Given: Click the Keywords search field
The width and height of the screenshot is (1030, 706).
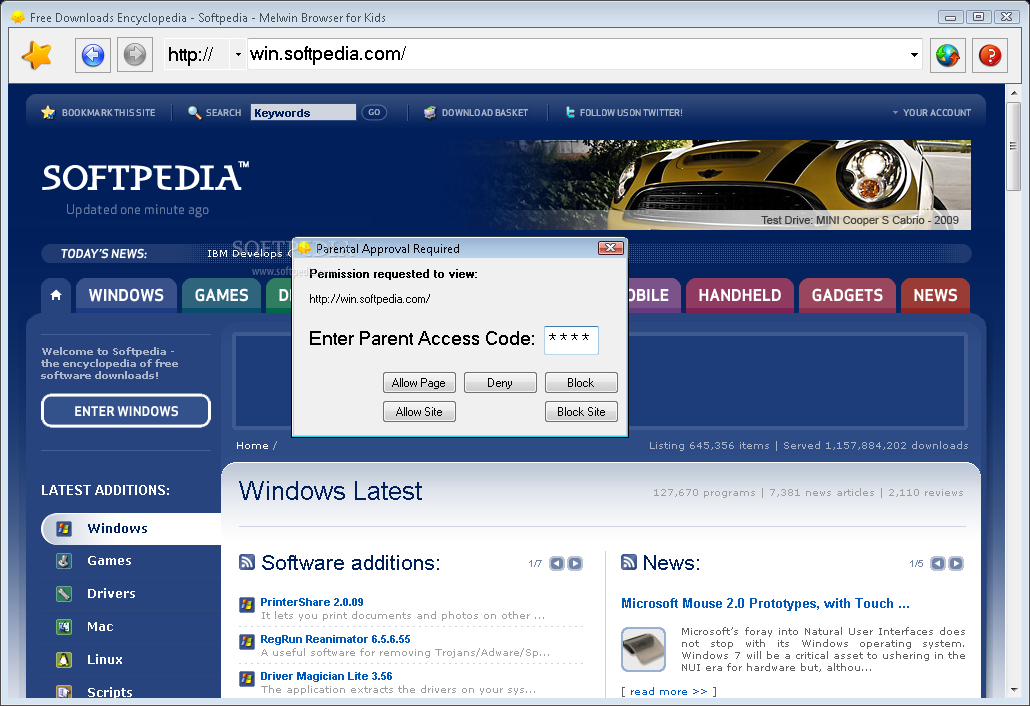Looking at the screenshot, I should [x=303, y=112].
